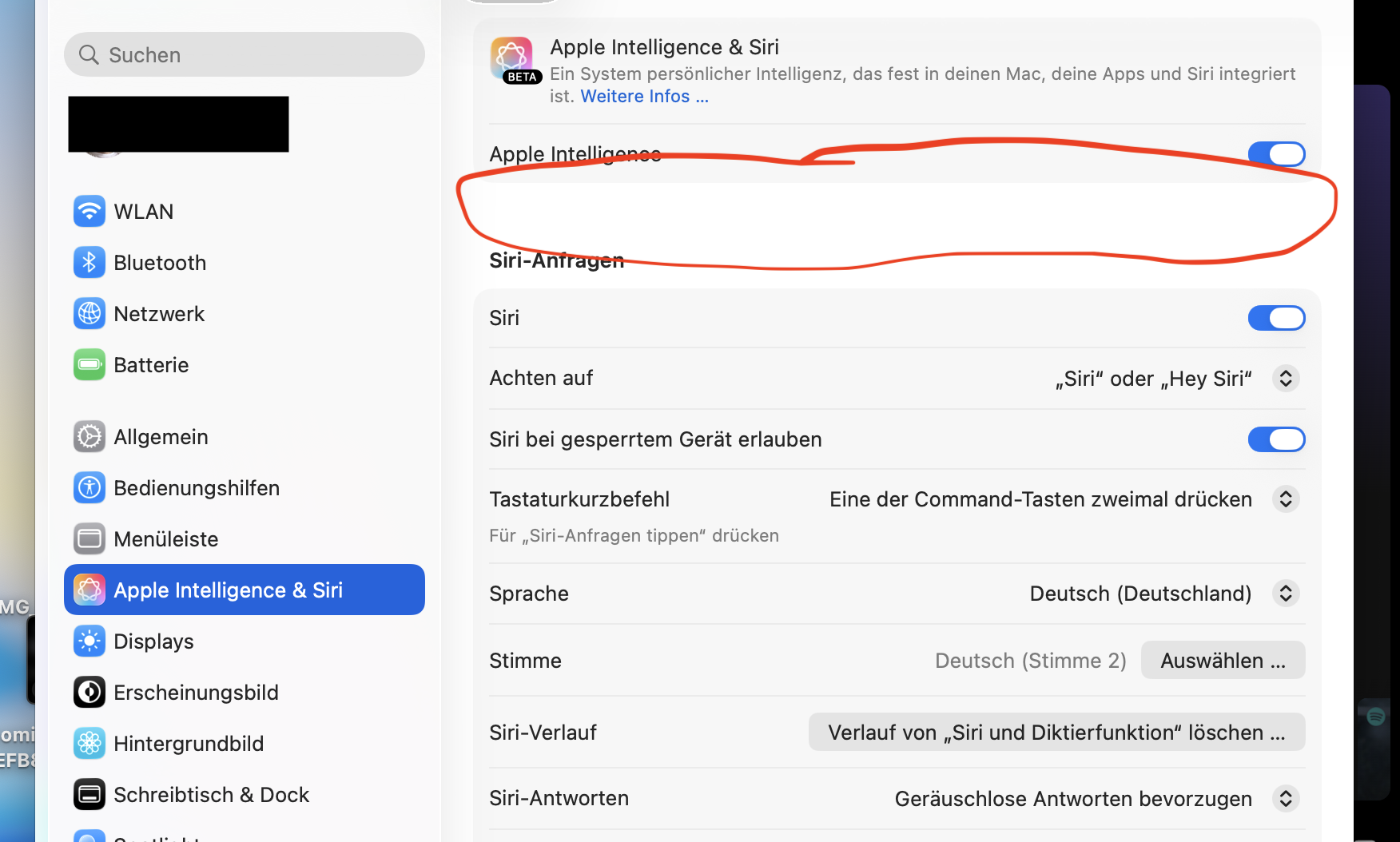The height and width of the screenshot is (842, 1400).
Task: Open Netzwerk globe icon
Action: point(89,314)
